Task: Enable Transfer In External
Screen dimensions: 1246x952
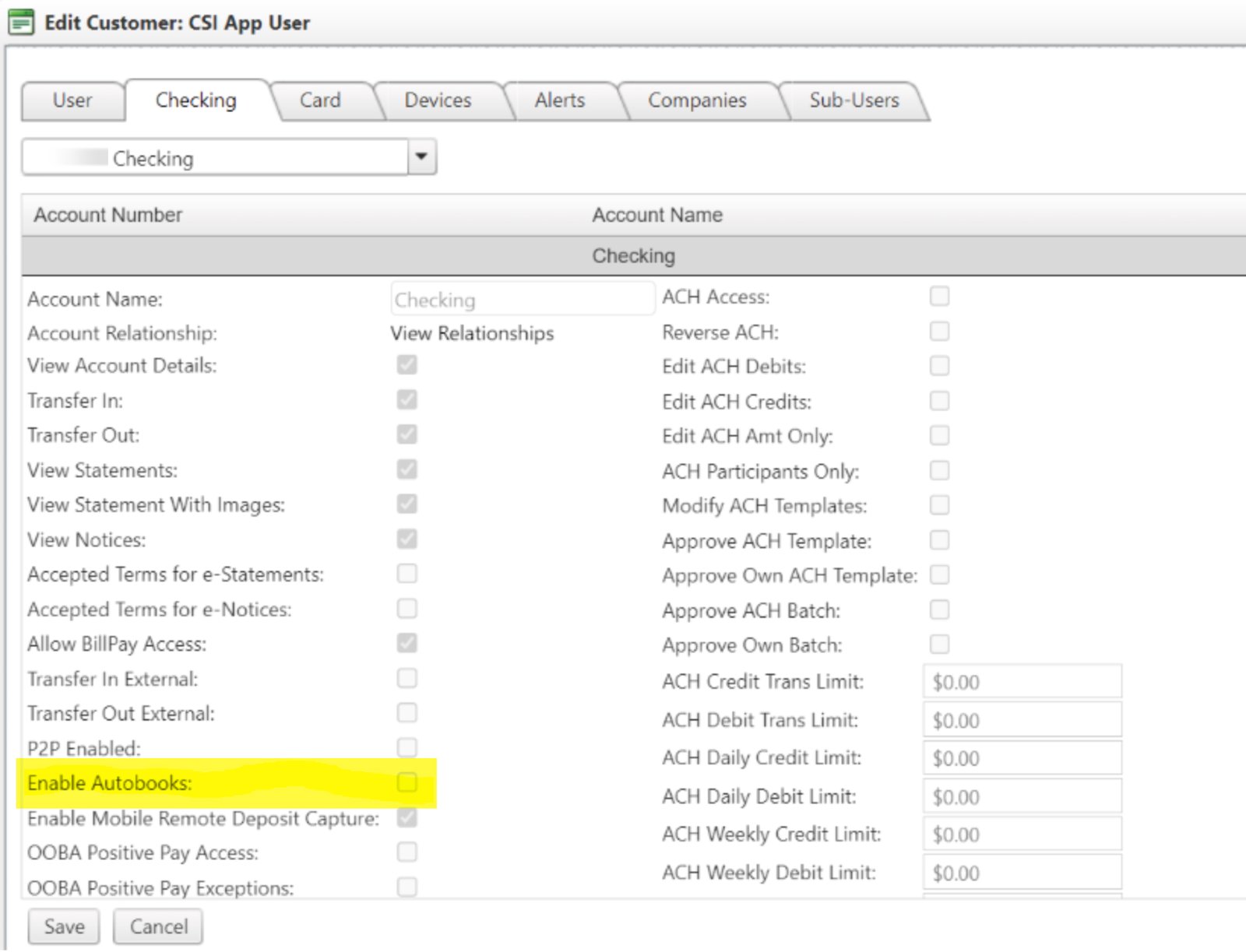Action: pyautogui.click(x=406, y=678)
